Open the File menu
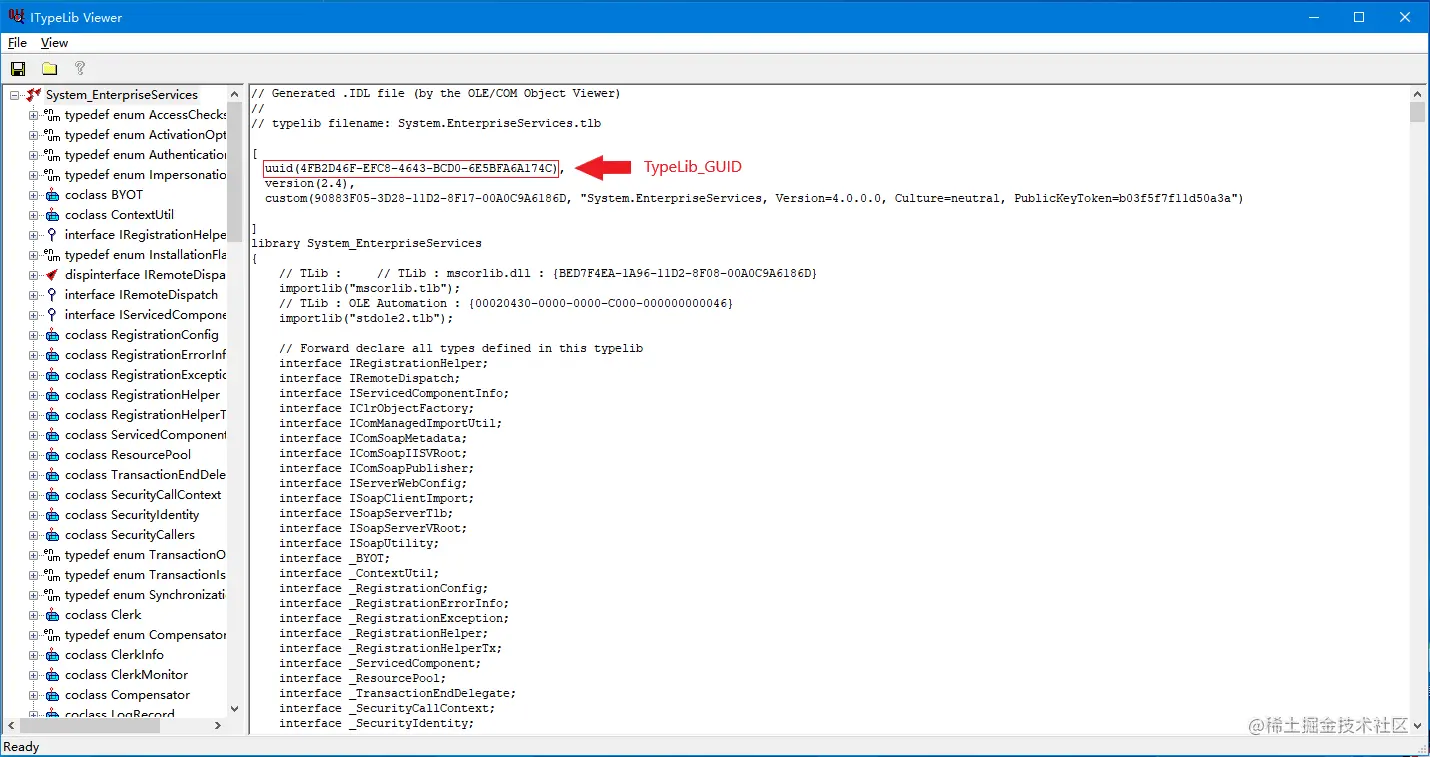This screenshot has width=1430, height=757. 17,43
